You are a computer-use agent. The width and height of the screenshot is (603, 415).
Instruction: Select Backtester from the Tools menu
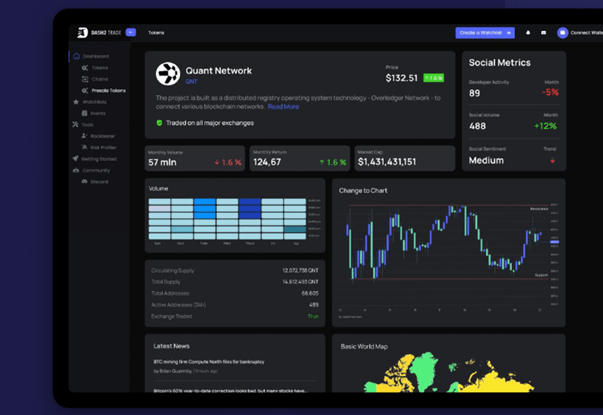click(x=102, y=136)
